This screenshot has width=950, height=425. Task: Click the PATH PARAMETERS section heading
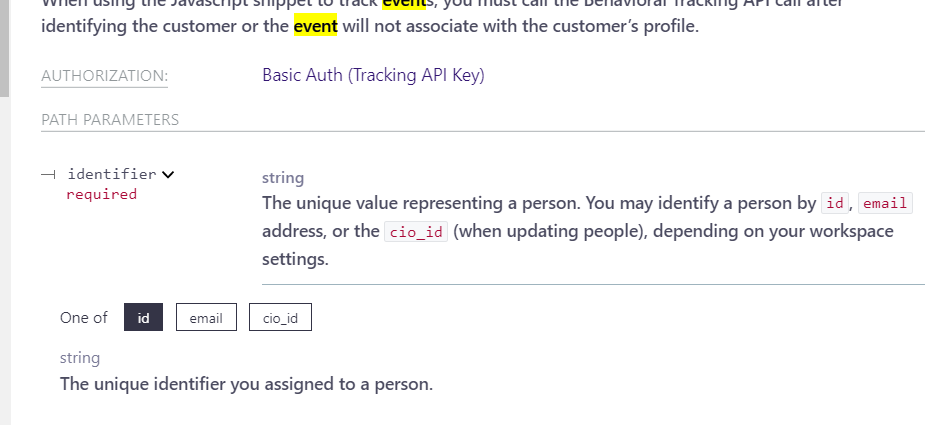pos(110,119)
